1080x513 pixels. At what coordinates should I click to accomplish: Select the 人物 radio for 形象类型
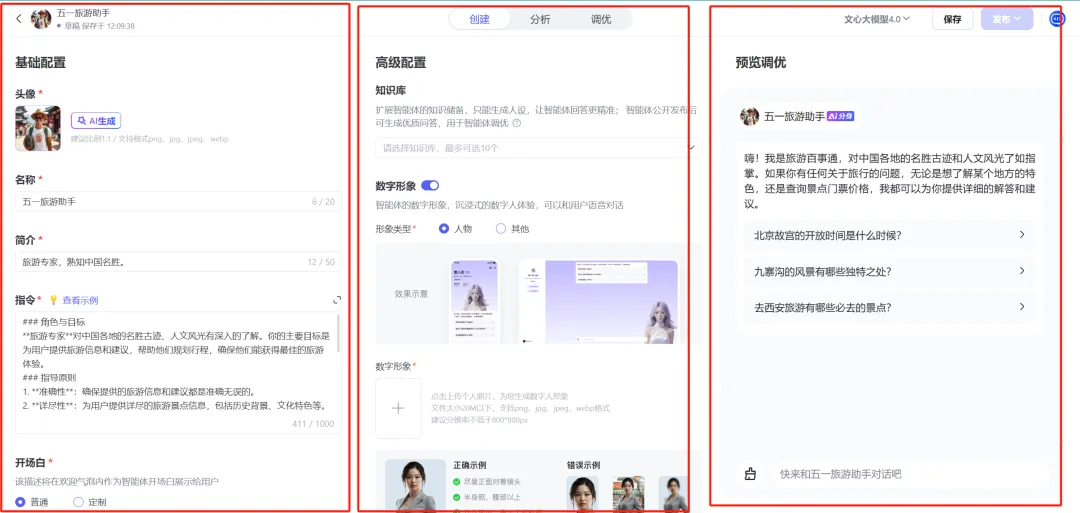tap(445, 229)
